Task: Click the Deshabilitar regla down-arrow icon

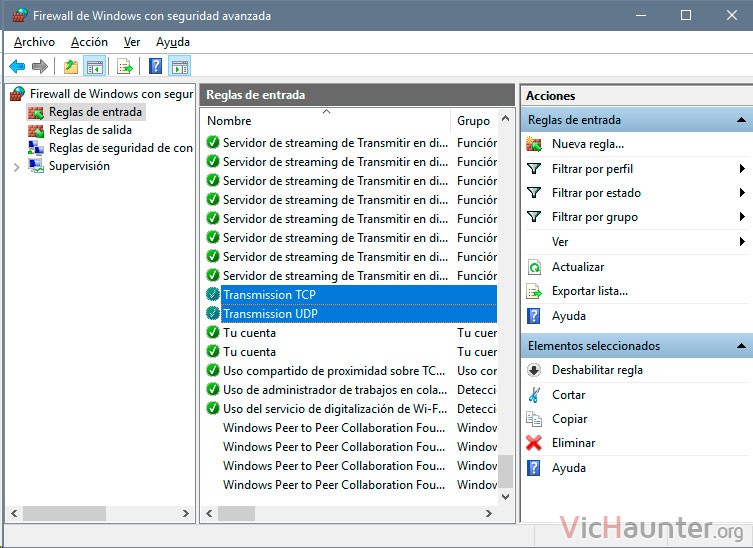Action: point(534,370)
